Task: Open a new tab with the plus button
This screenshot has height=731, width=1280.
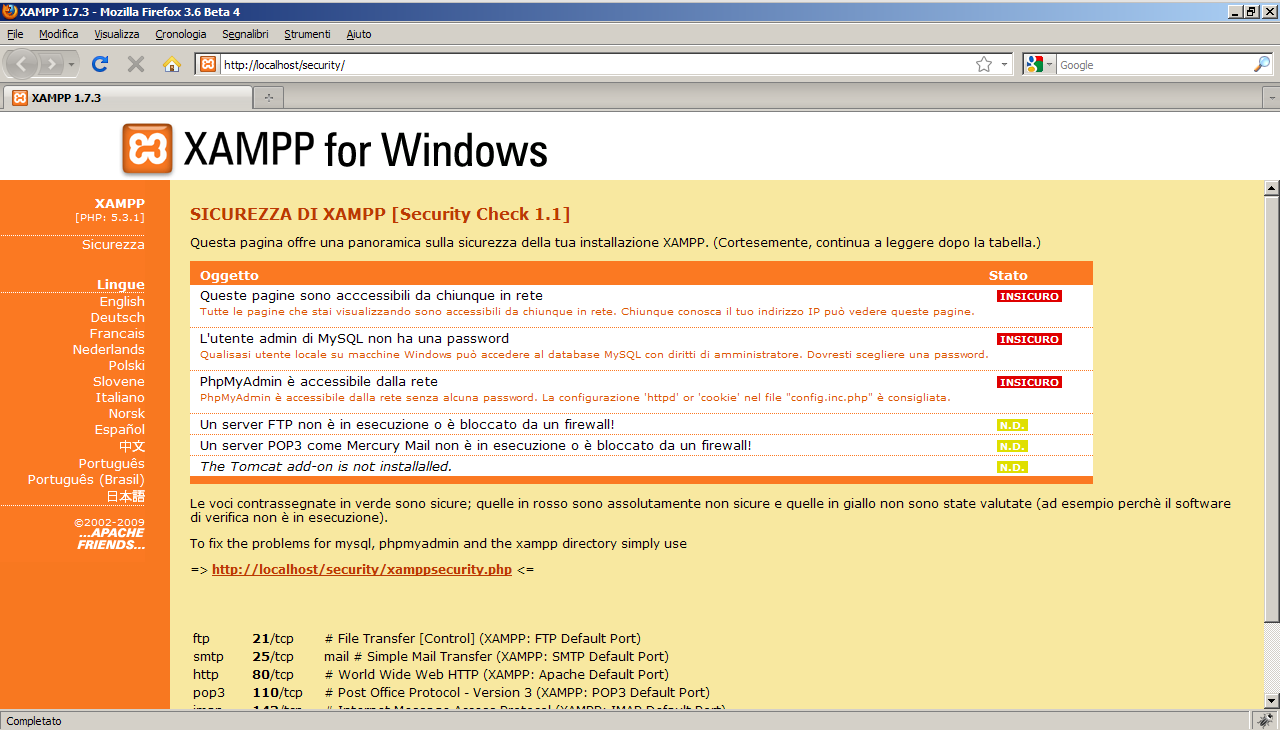Action: pos(268,98)
